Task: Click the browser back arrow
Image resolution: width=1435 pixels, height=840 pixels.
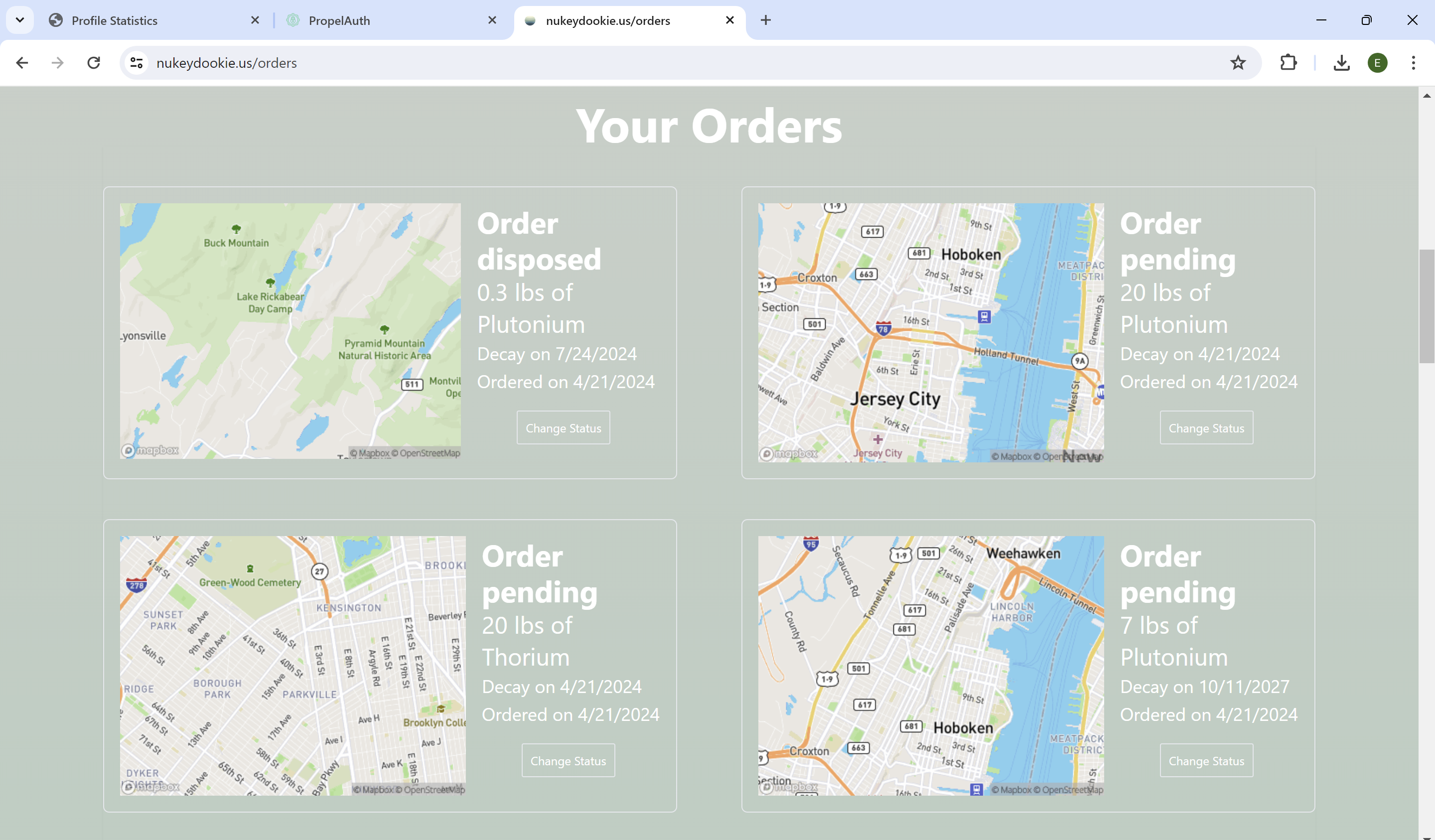Action: 22,63
